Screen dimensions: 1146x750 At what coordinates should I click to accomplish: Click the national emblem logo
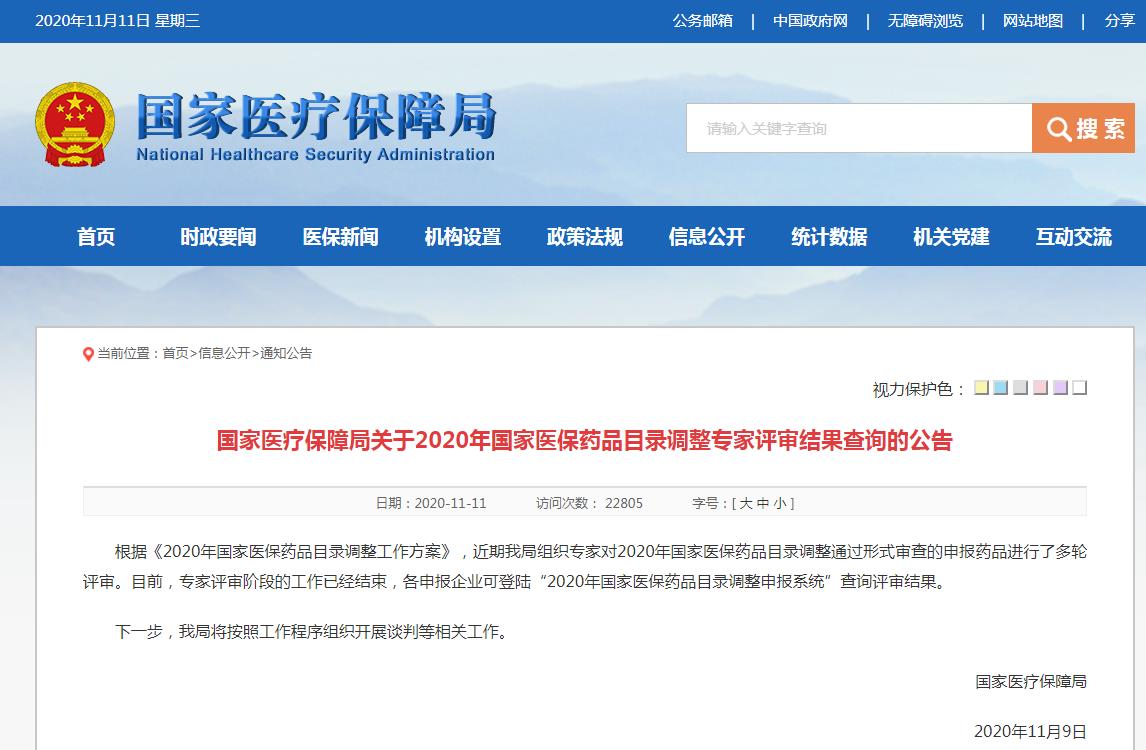75,125
